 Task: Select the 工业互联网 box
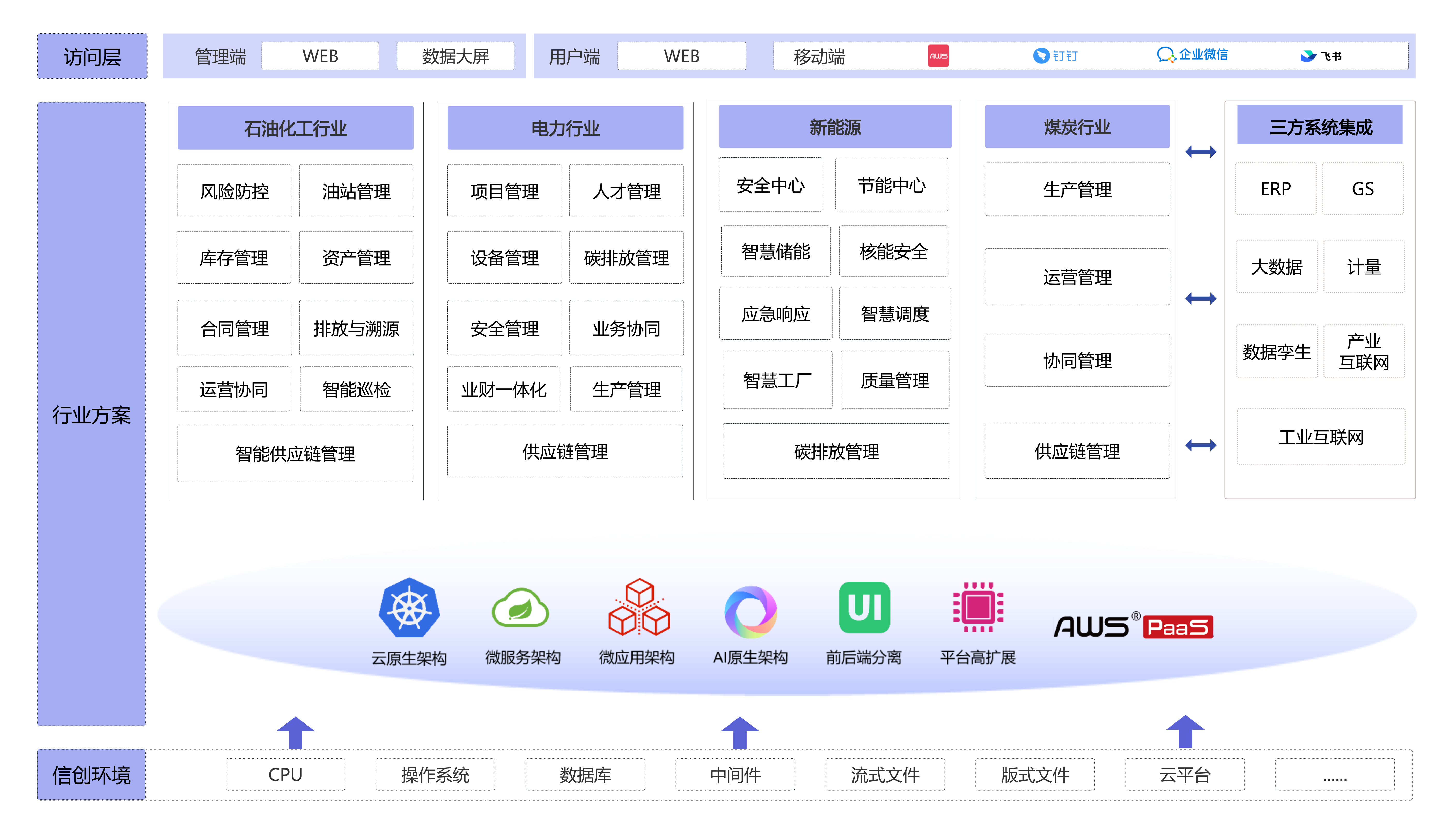[1321, 437]
